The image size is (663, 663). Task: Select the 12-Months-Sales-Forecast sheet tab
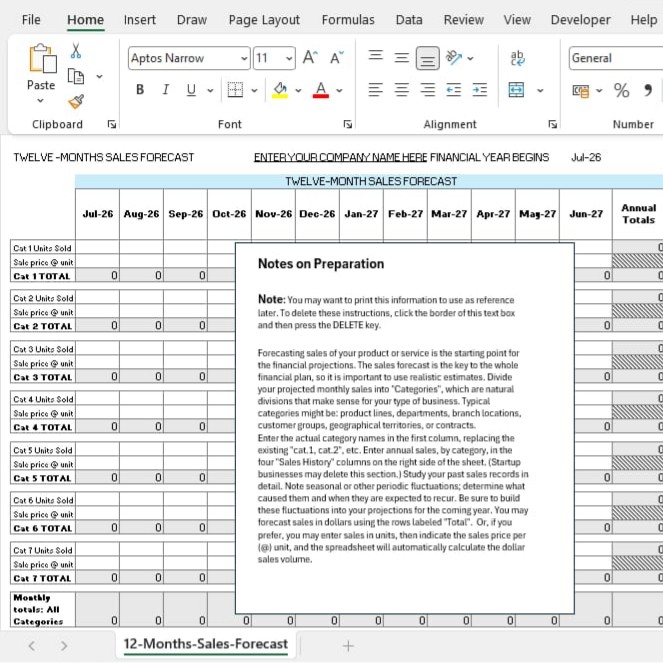(x=205, y=644)
